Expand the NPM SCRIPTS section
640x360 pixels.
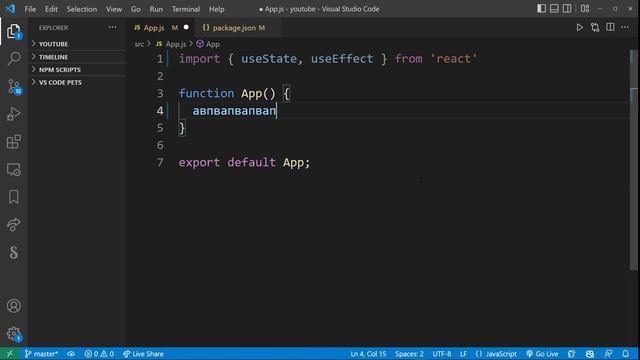pyautogui.click(x=77, y=69)
